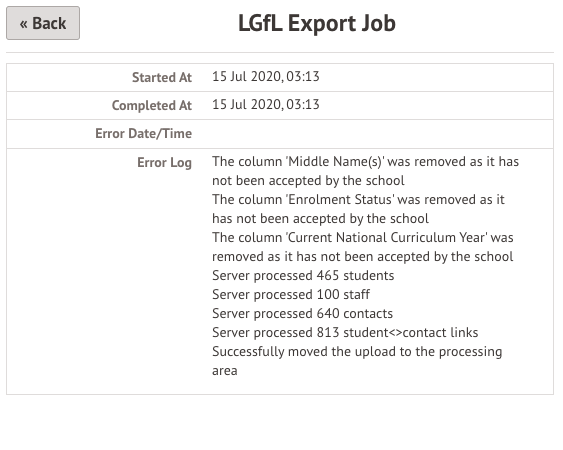Click the Error Date/Time label
Viewport: 563px width, 450px height.
tap(144, 134)
